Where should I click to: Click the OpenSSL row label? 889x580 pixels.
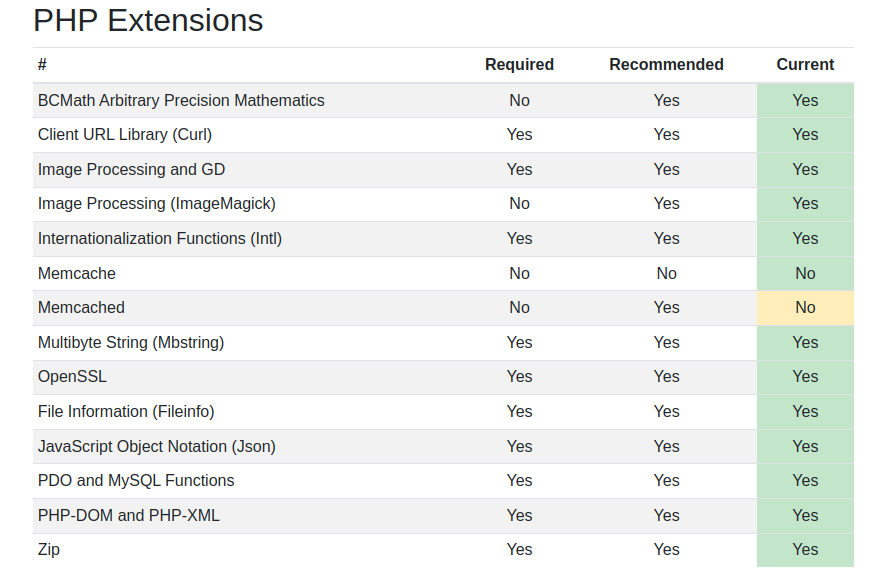tap(72, 377)
